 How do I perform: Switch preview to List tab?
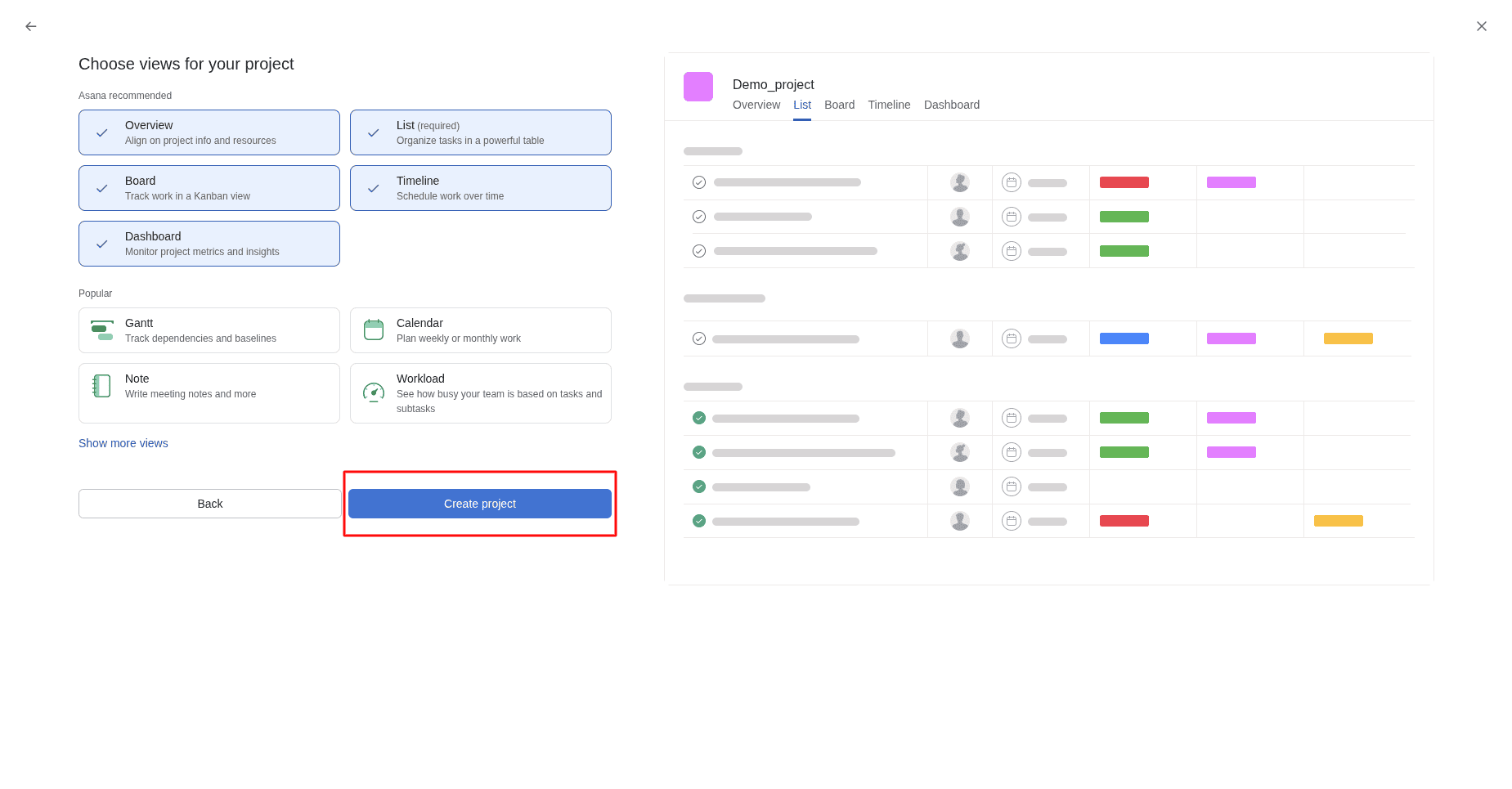coord(802,105)
